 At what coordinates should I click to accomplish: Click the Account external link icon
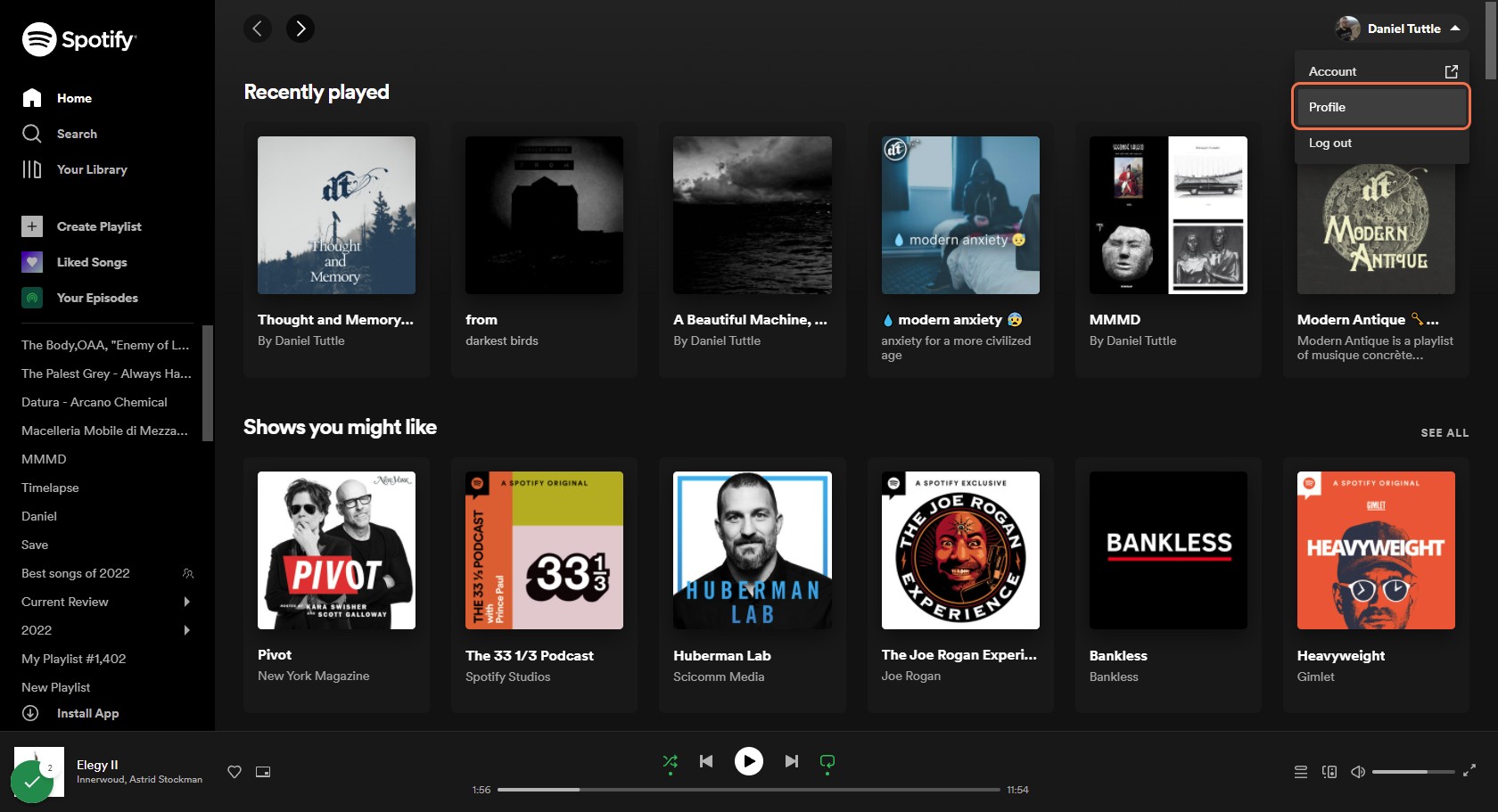point(1451,71)
